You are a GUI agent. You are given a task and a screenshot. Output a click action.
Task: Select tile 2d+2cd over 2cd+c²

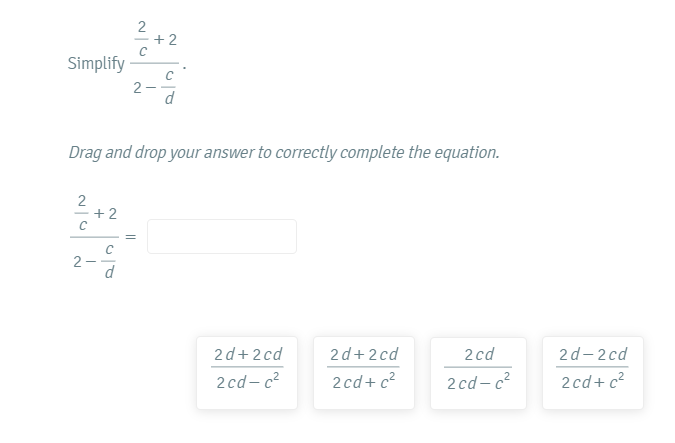click(x=364, y=370)
